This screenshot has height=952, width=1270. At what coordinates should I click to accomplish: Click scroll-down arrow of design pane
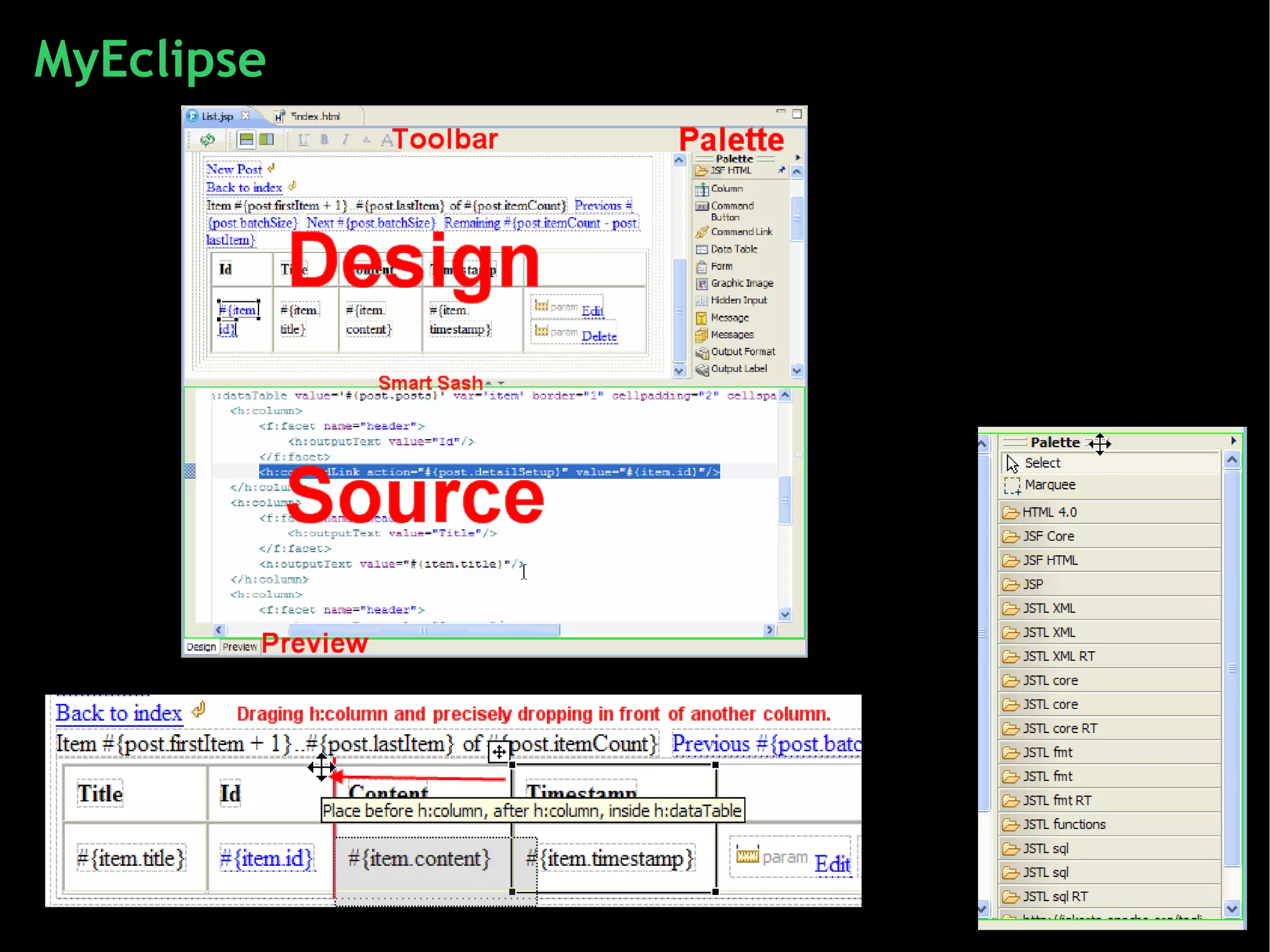tap(679, 371)
